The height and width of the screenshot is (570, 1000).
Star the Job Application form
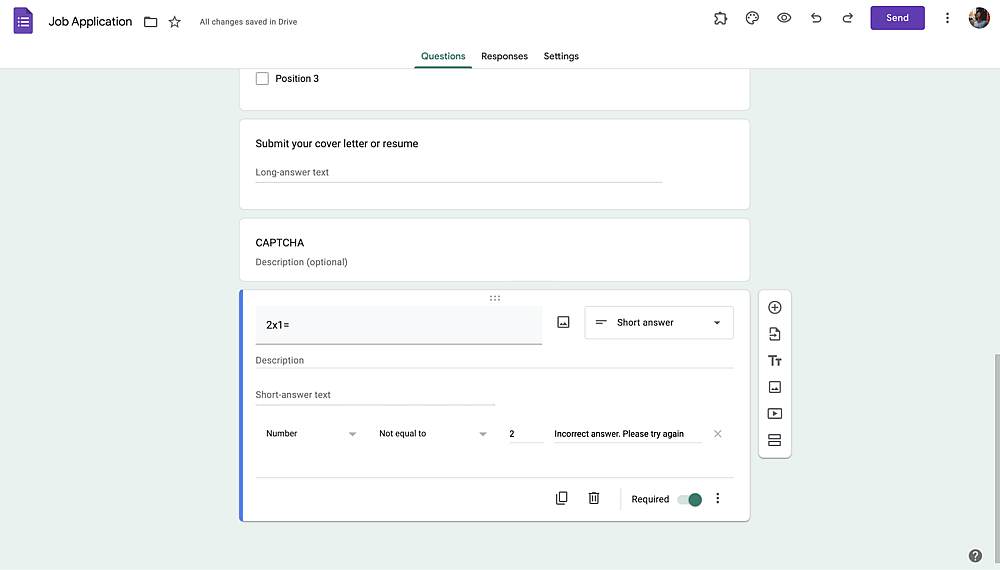point(175,22)
